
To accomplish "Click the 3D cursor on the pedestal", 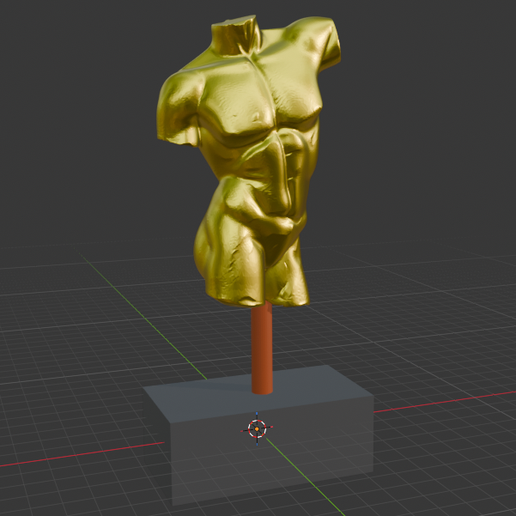I will [257, 429].
